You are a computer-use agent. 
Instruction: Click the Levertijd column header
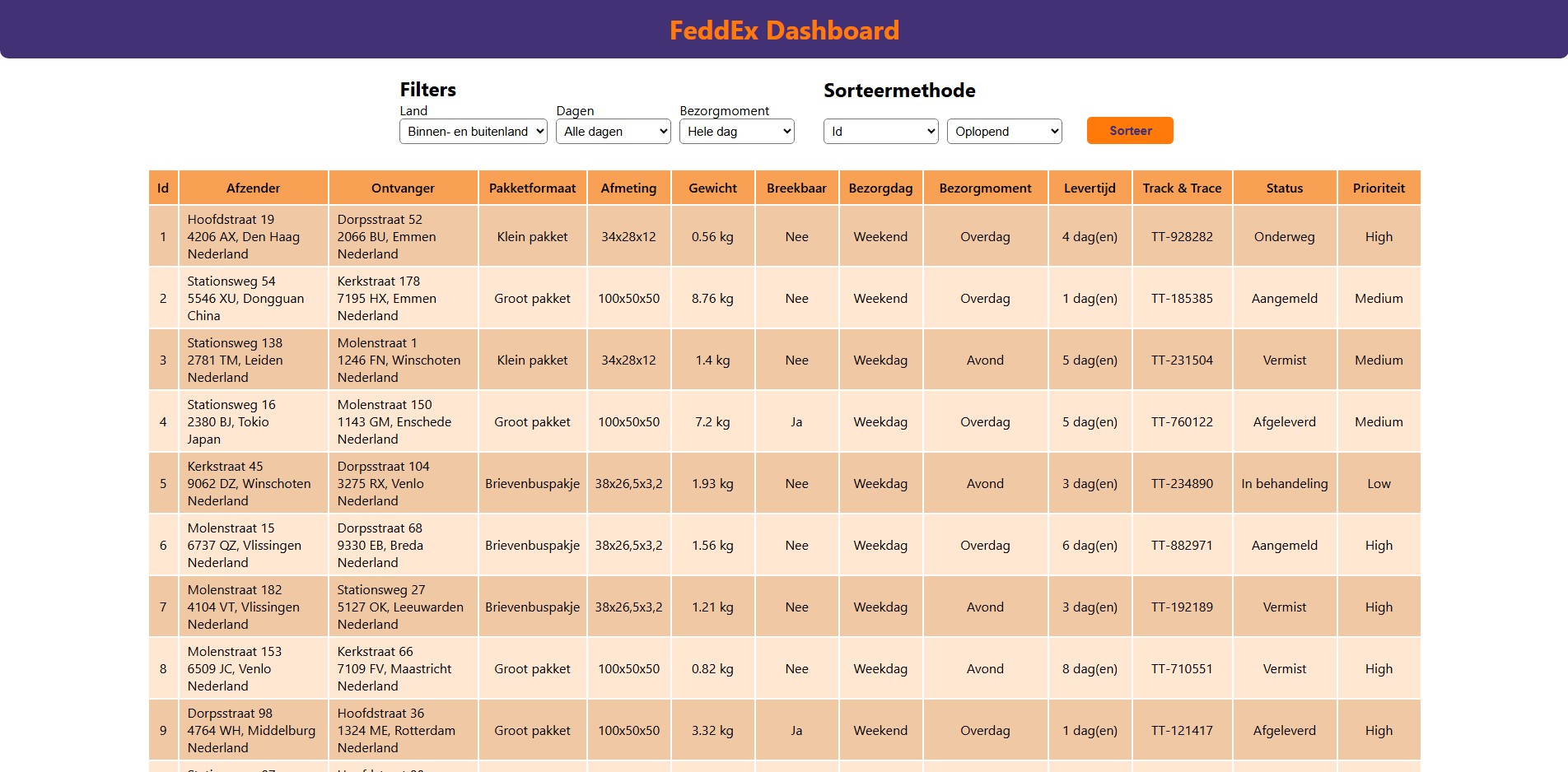(x=1090, y=188)
